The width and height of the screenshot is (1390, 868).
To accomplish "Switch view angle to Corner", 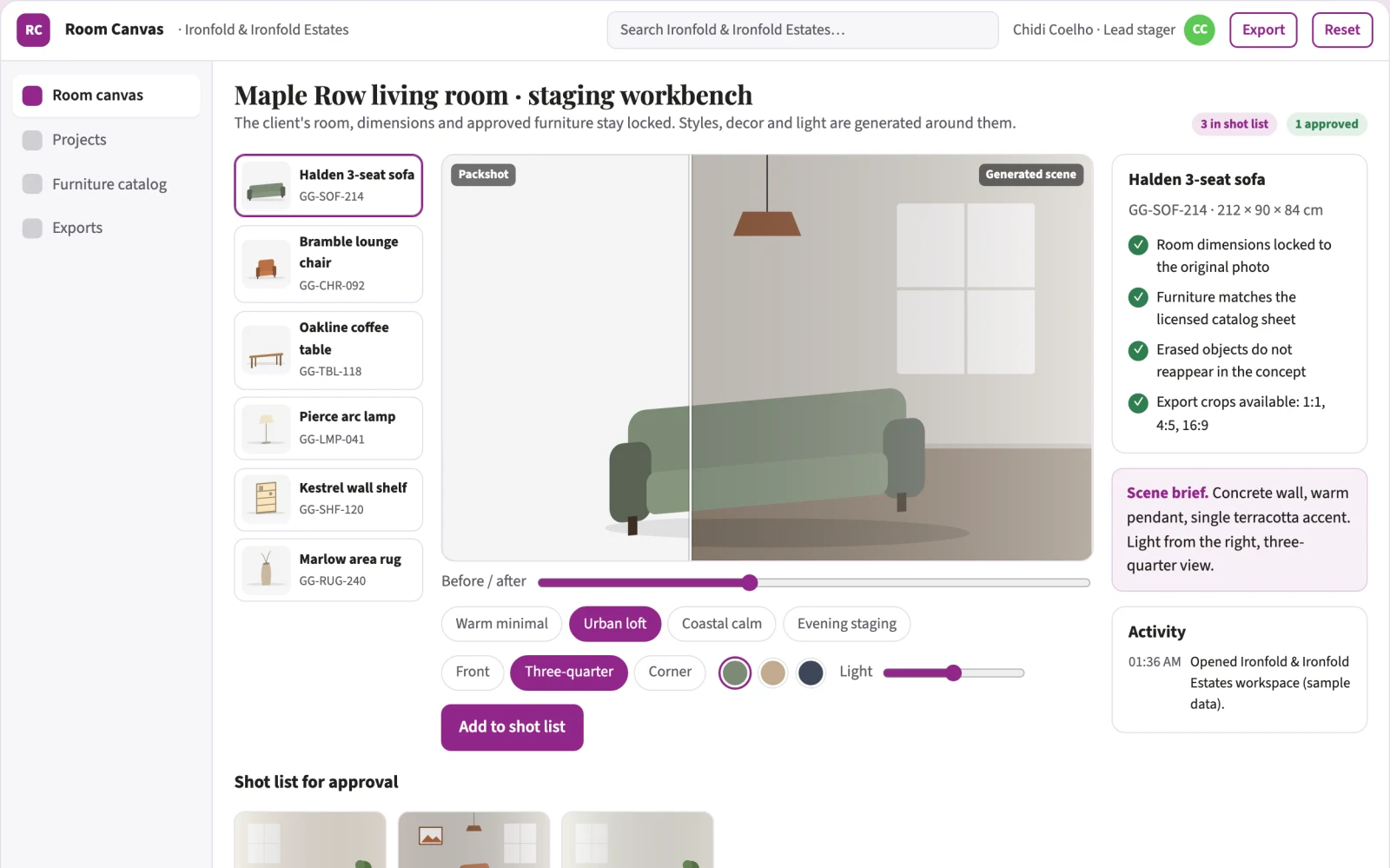I will point(670,673).
